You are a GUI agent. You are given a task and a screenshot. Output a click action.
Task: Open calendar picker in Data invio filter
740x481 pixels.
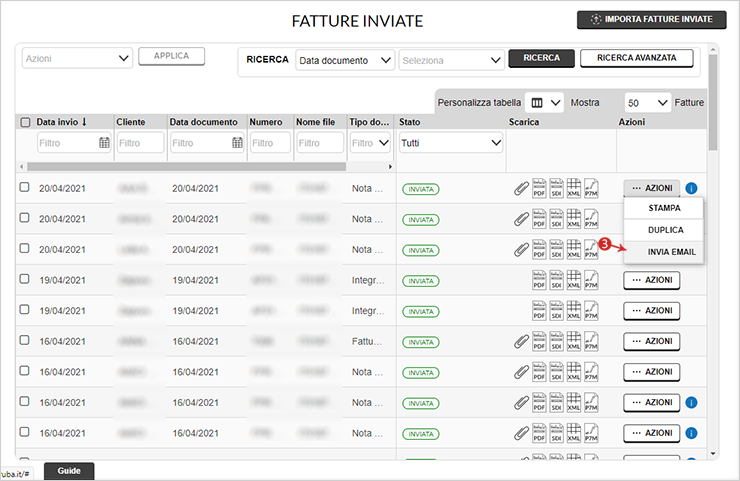pyautogui.click(x=104, y=143)
